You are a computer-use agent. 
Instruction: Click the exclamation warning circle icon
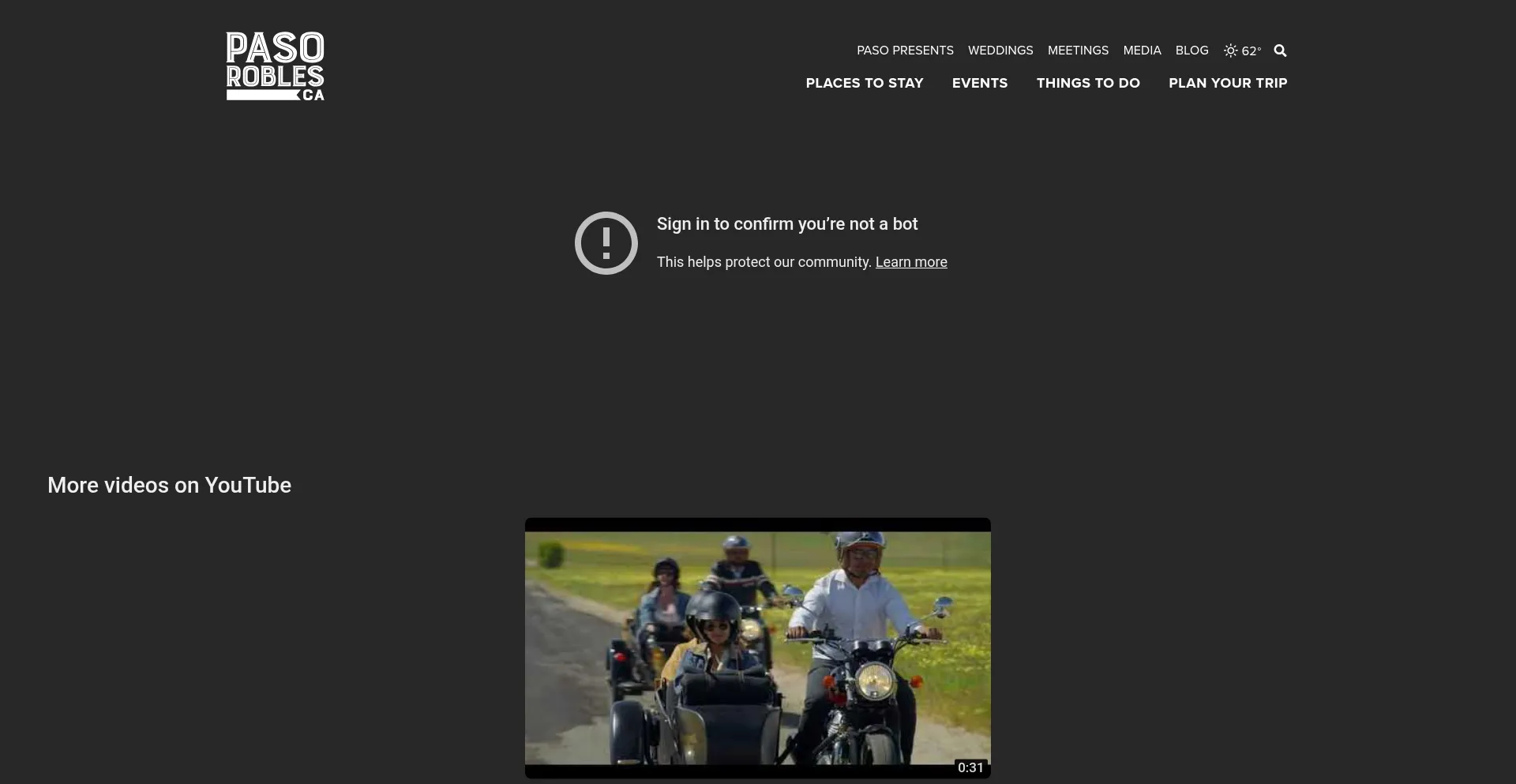[606, 243]
